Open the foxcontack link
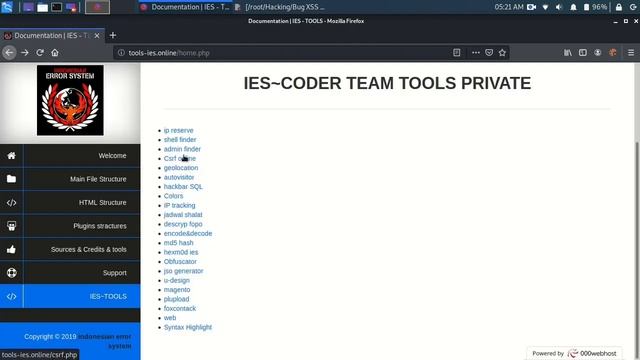This screenshot has height=360, width=640. tap(180, 309)
